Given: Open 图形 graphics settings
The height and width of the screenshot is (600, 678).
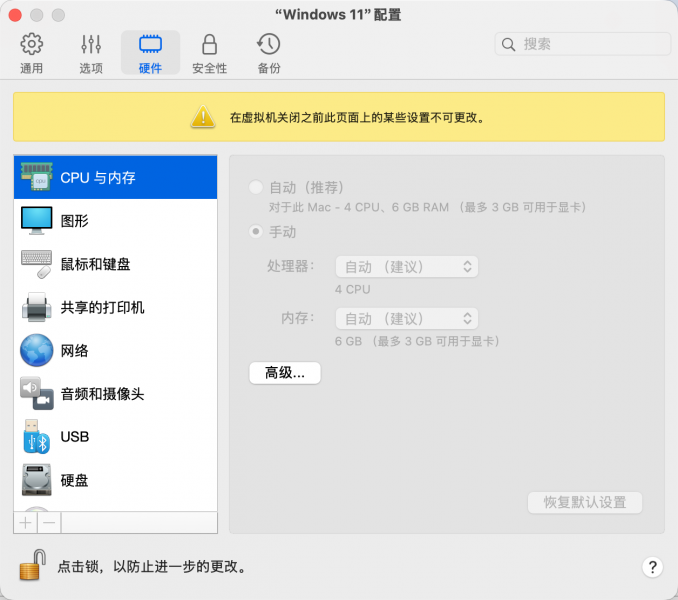Looking at the screenshot, I should (x=115, y=221).
